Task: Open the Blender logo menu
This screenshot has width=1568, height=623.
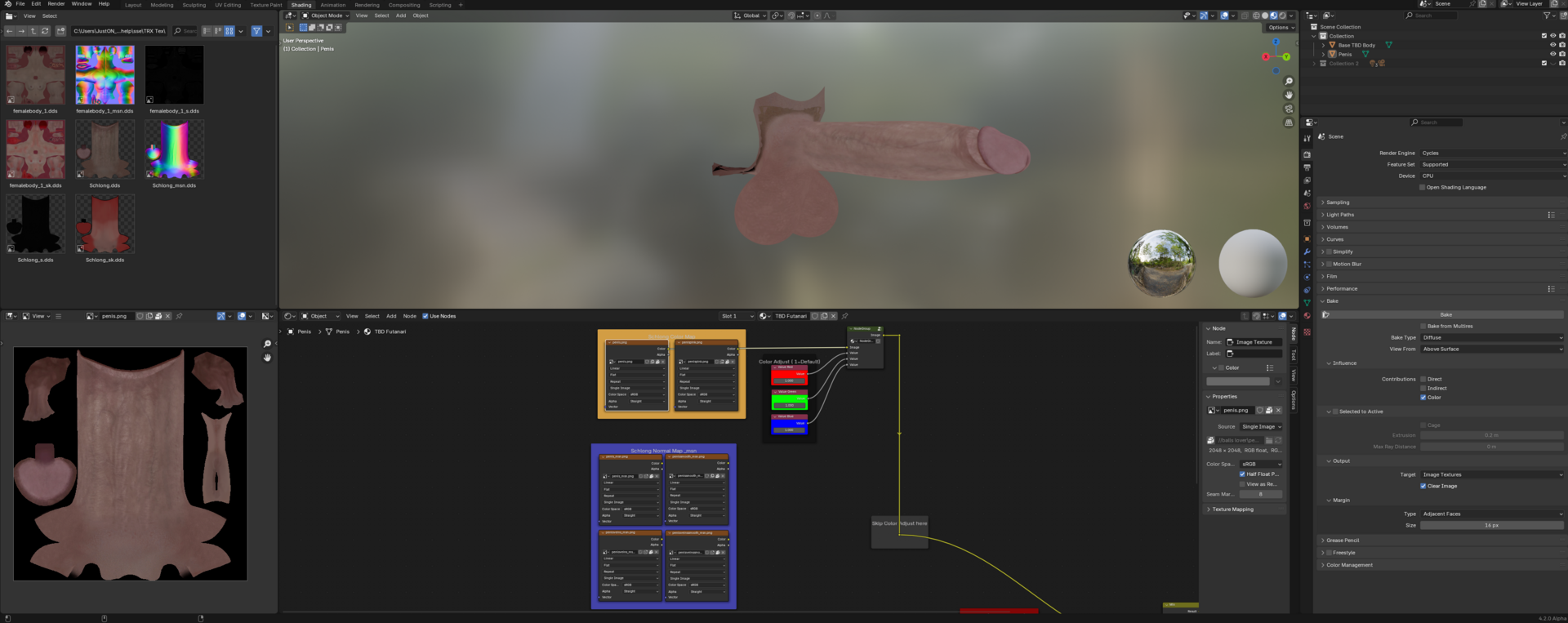Action: [x=7, y=4]
